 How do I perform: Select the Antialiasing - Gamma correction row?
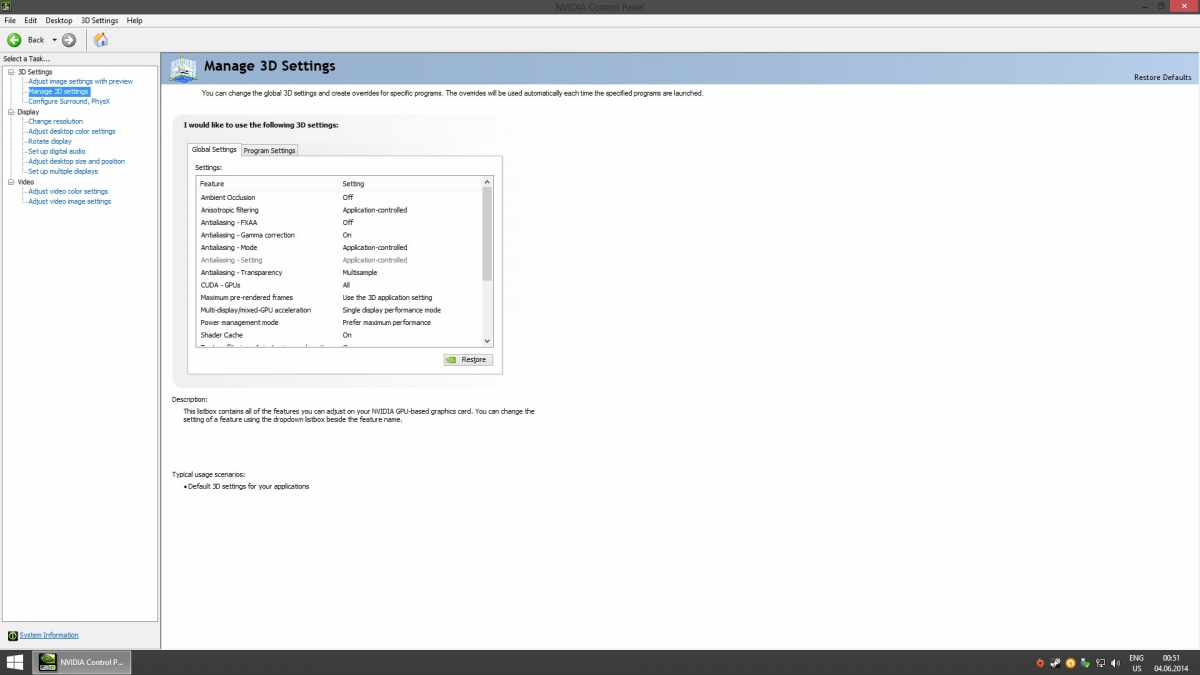[340, 235]
